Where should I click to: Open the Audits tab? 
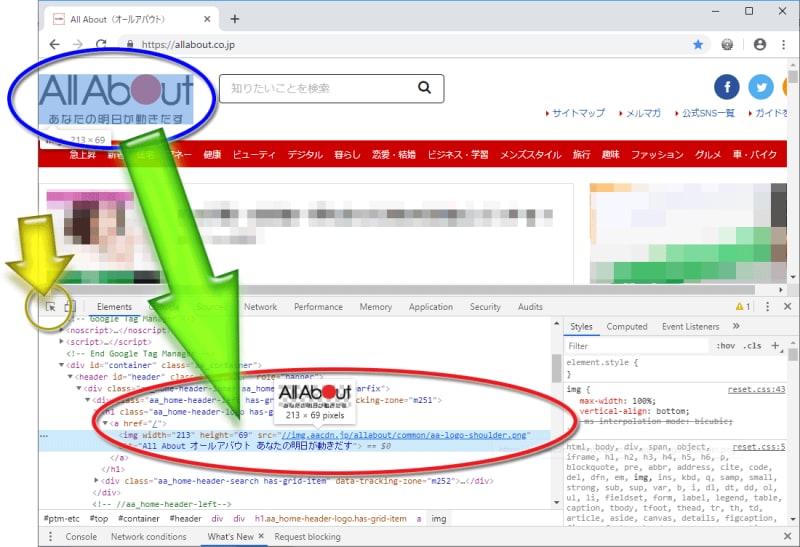coord(530,307)
